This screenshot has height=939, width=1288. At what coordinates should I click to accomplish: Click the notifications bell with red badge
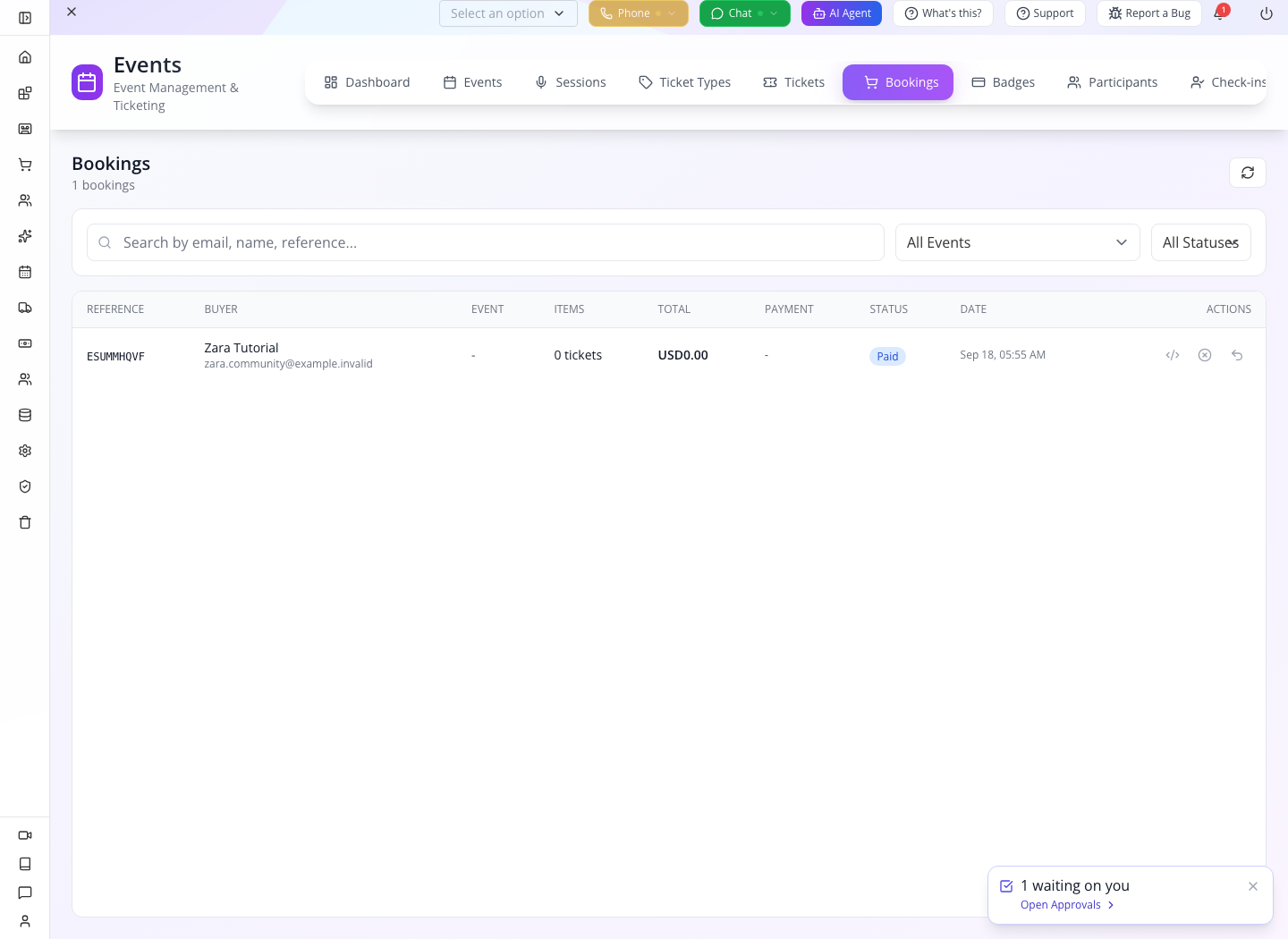tap(1219, 13)
